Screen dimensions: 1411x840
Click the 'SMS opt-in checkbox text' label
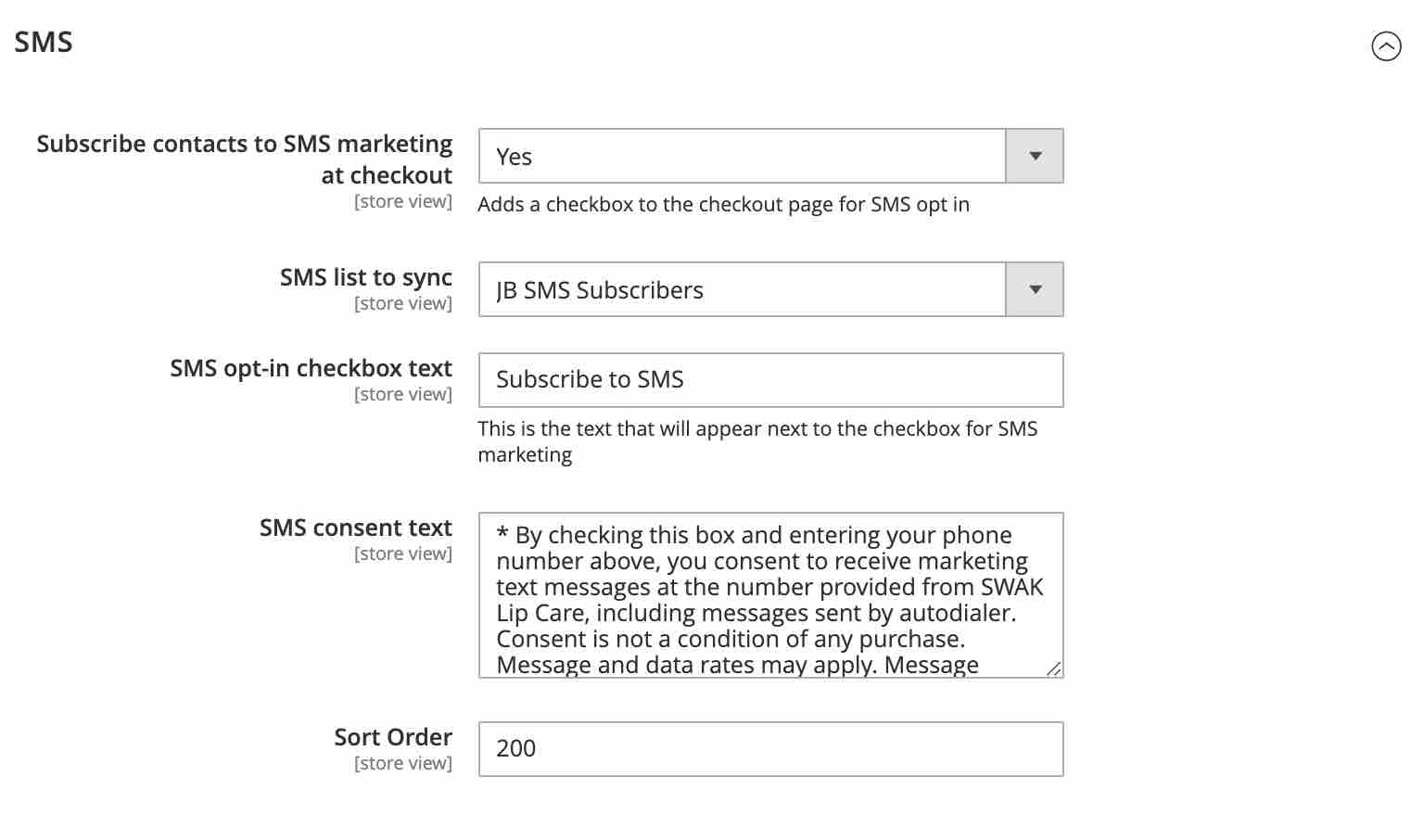coord(311,368)
